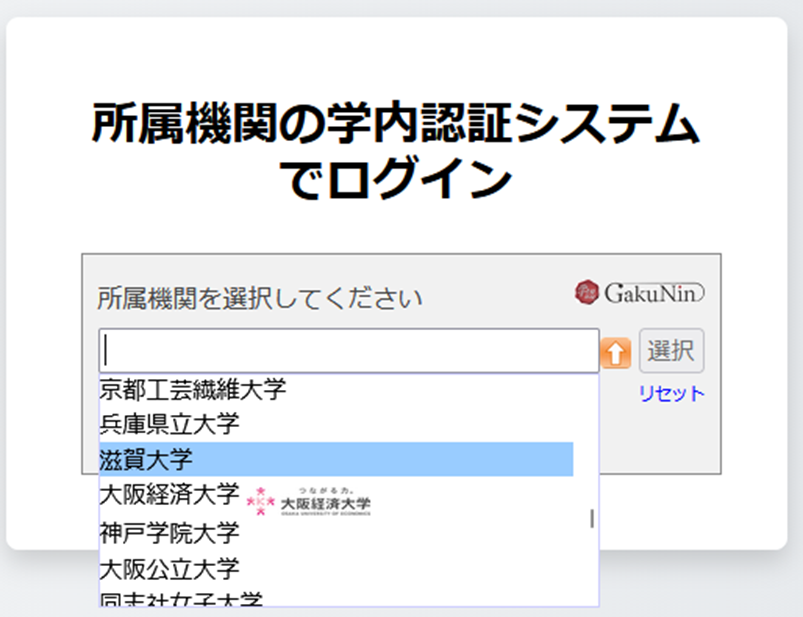Click the 所属機関を選択してください label

click(x=260, y=298)
